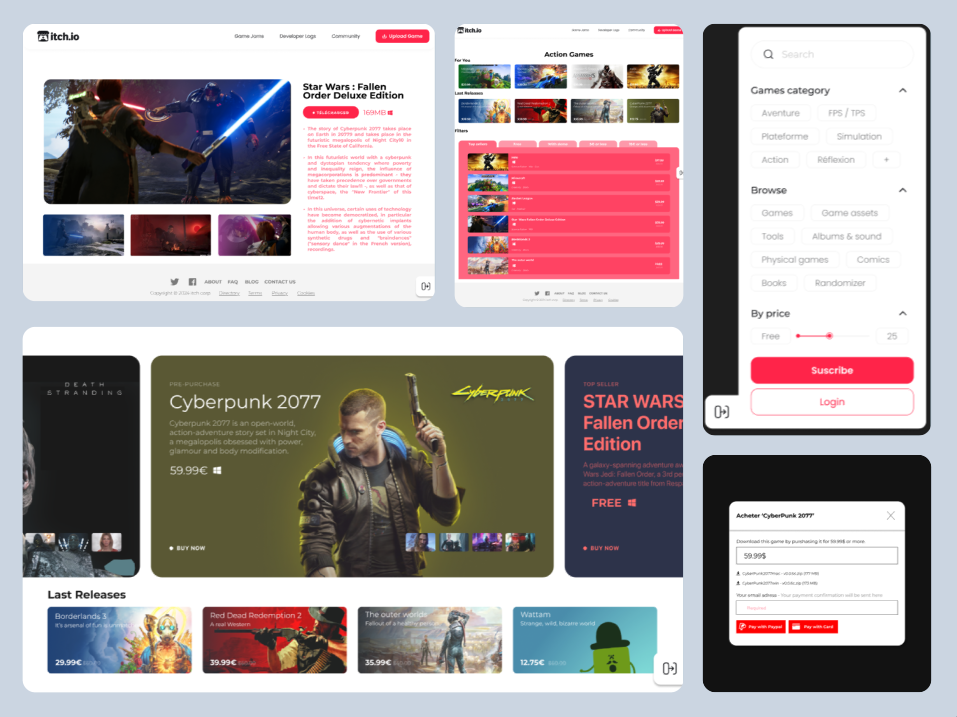The image size is (957, 717).
Task: Toggle the Aventure category chip
Action: coord(781,113)
